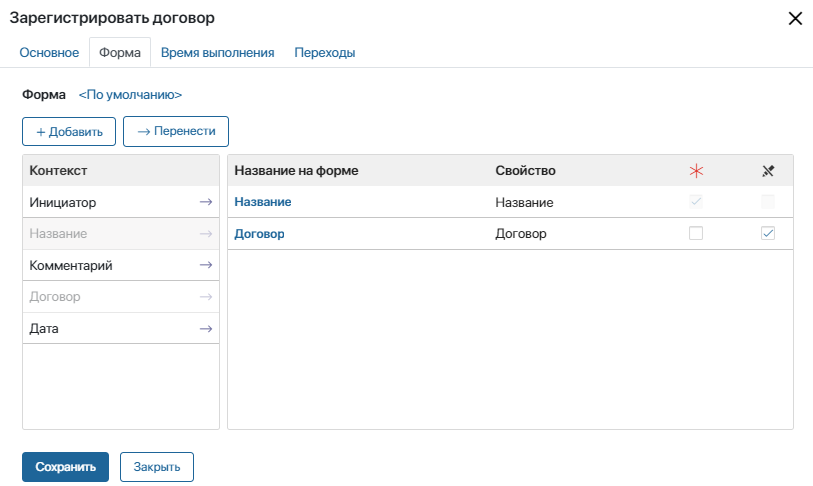The width and height of the screenshot is (813, 486).
Task: Click the arrow icon next to Комментарий
Action: click(206, 265)
